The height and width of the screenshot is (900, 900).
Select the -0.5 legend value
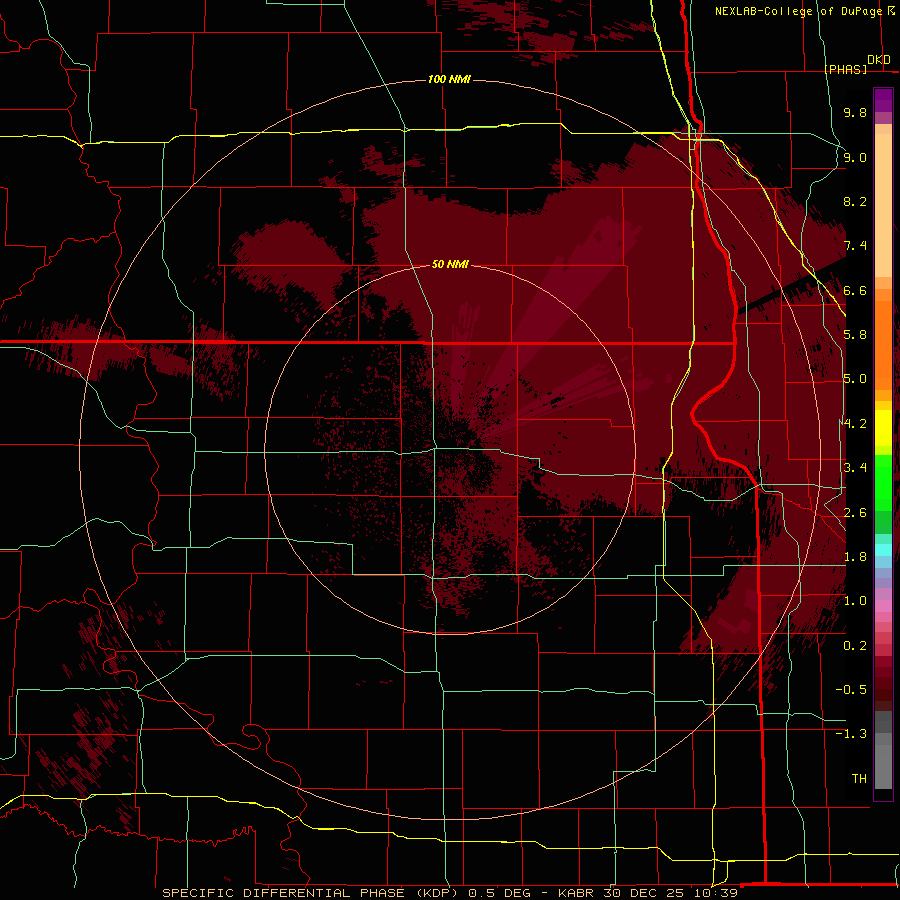[x=851, y=690]
